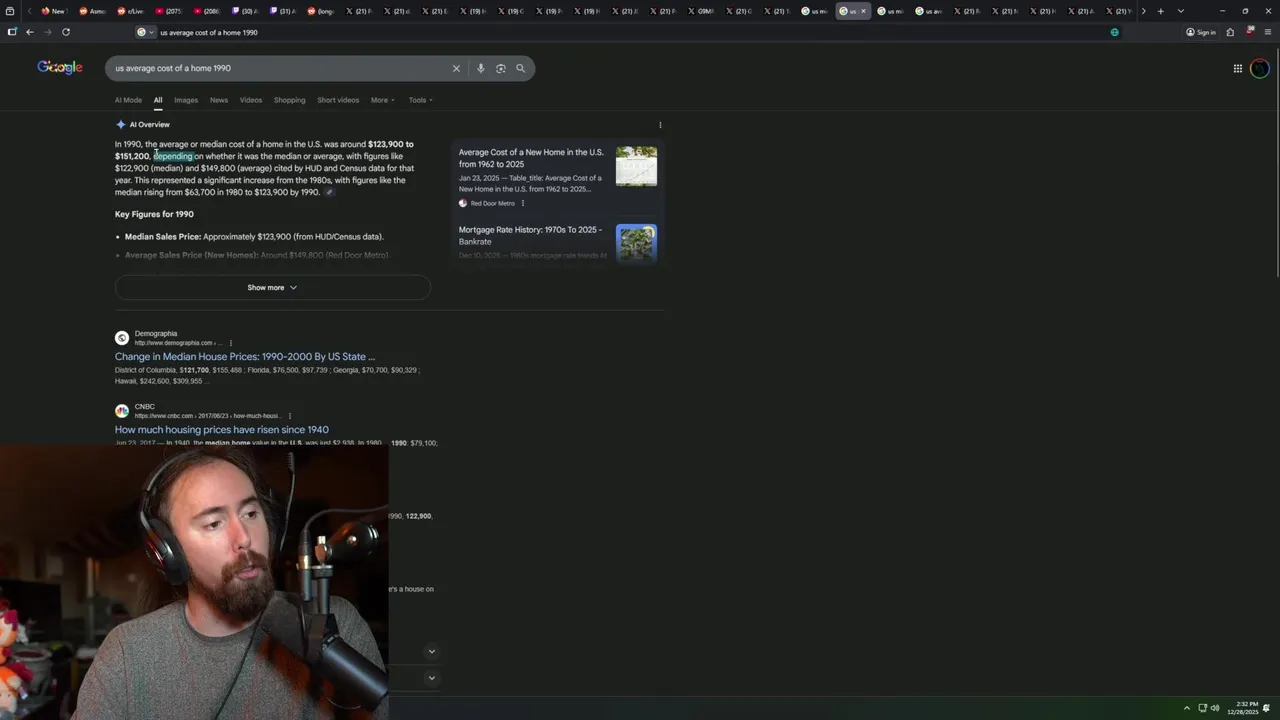Start voice search with the microphone icon

point(480,68)
